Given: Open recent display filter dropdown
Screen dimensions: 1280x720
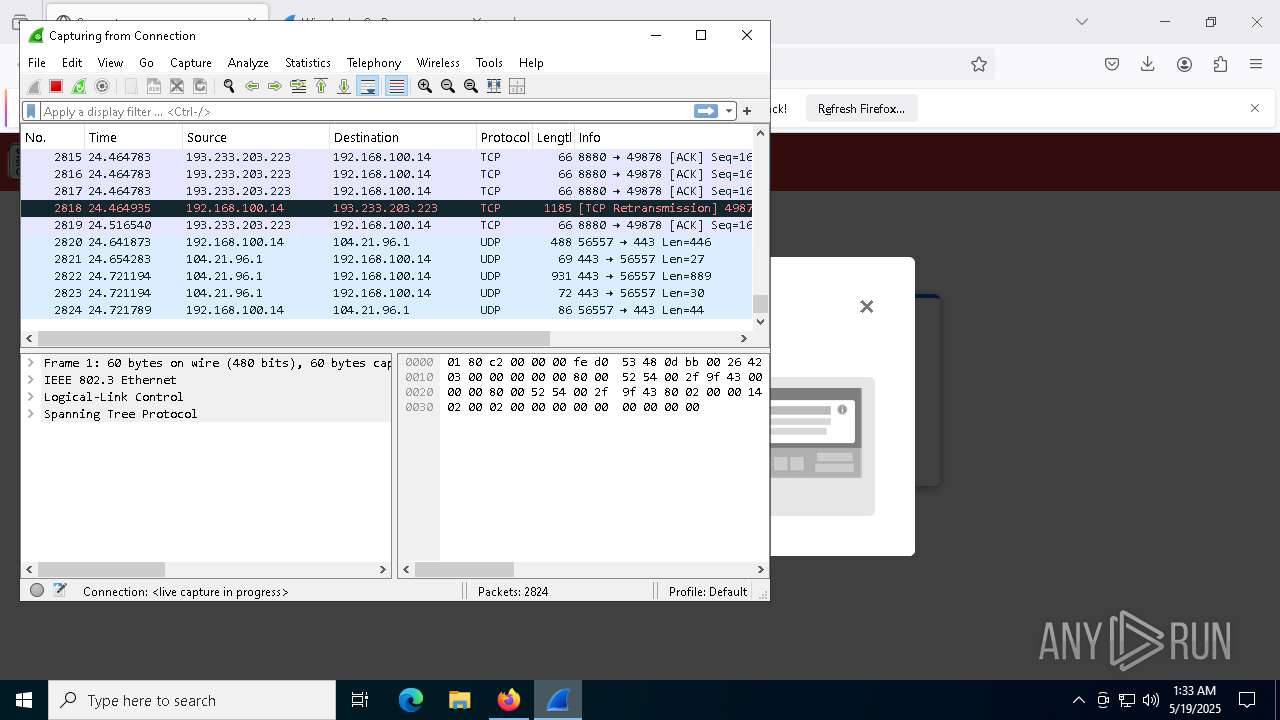Looking at the screenshot, I should [730, 111].
